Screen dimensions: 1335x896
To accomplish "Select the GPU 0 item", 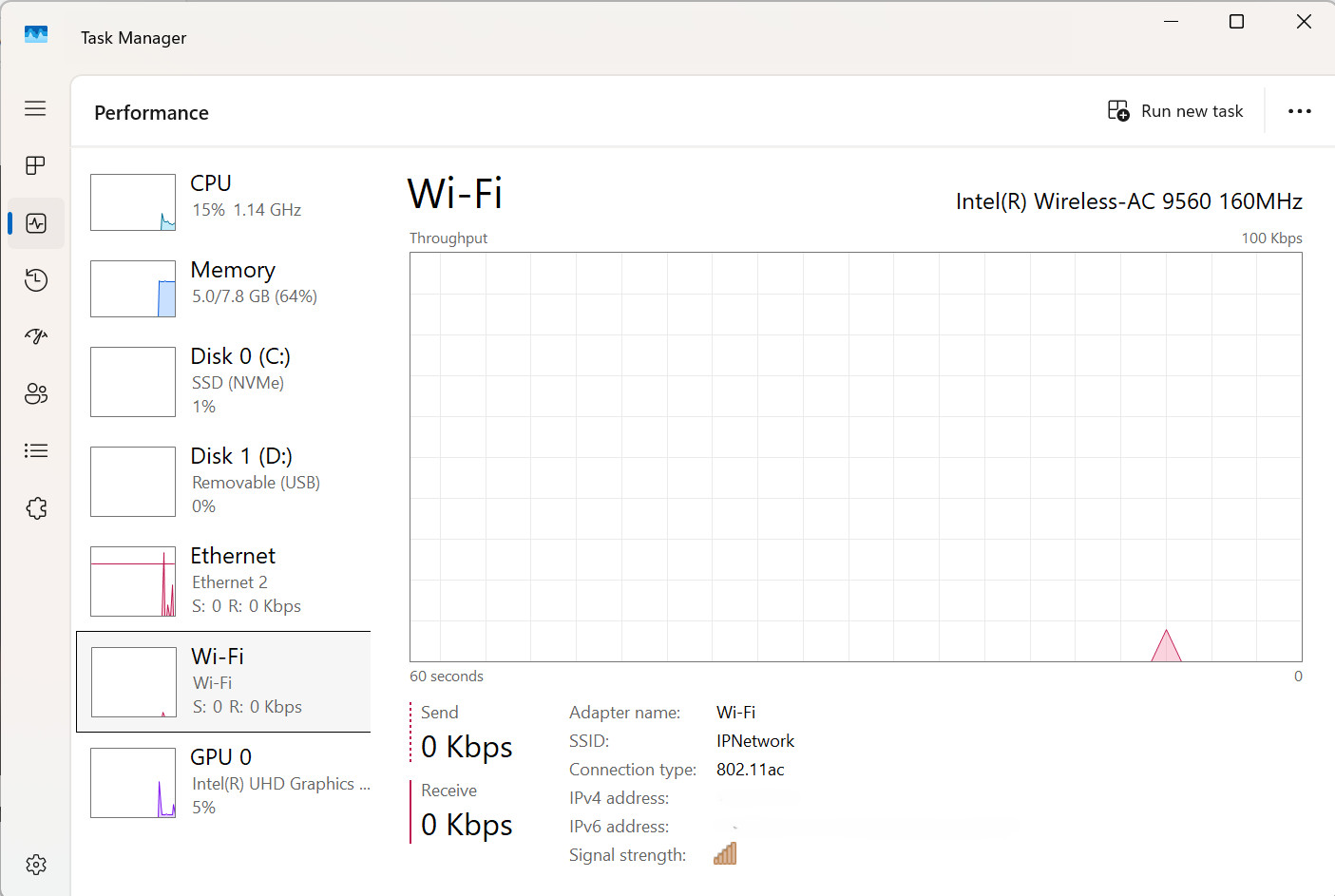I will (223, 782).
